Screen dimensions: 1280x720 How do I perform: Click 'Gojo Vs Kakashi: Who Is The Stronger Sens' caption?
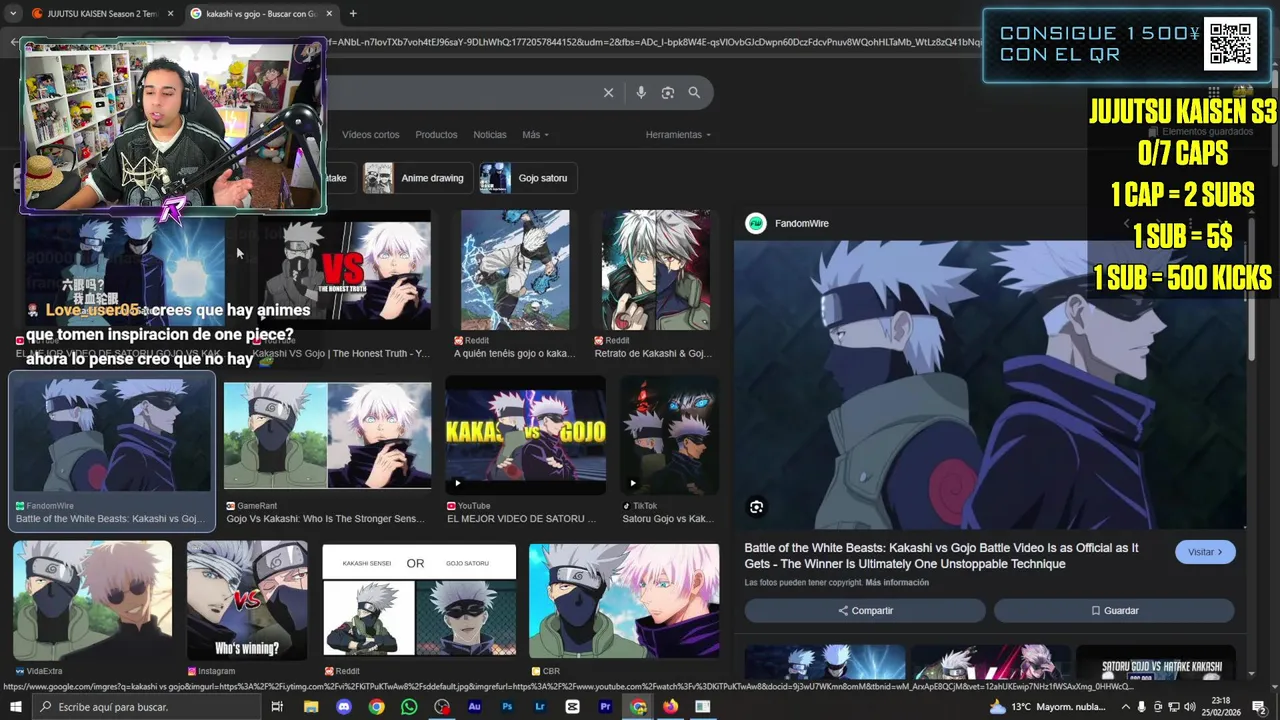[x=326, y=519]
